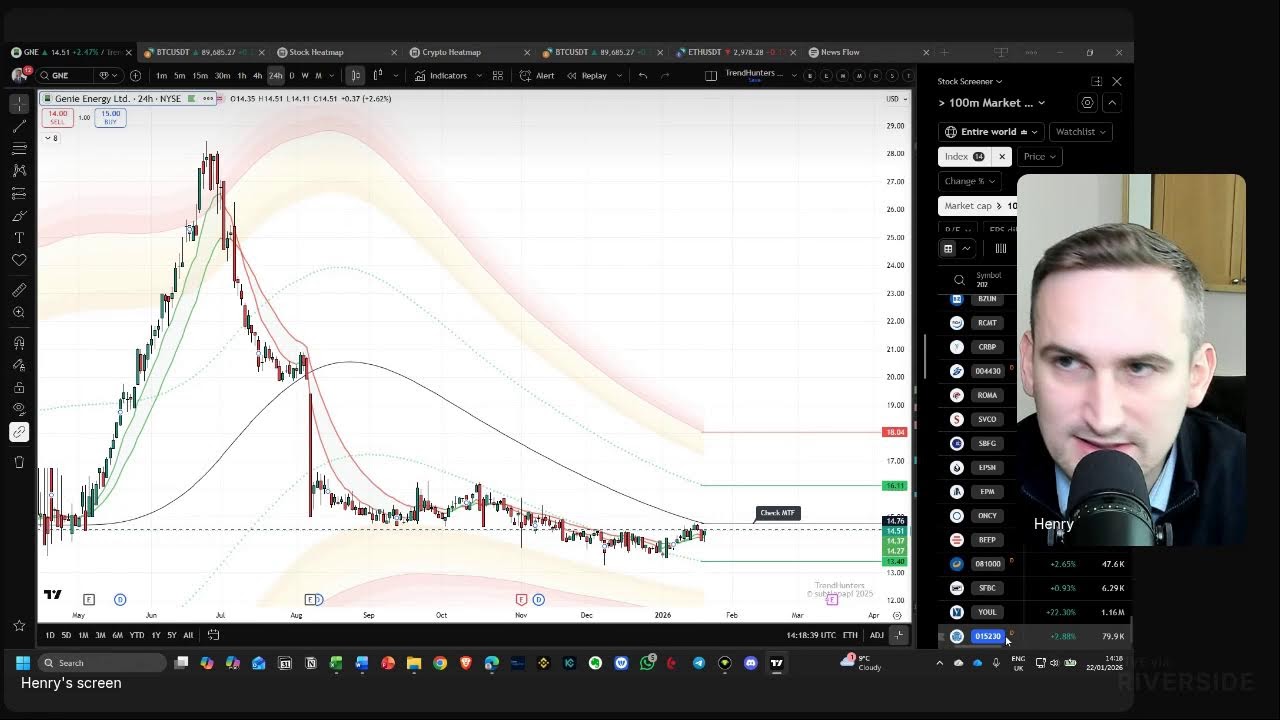Select the YOUL symbol row

1035,612
